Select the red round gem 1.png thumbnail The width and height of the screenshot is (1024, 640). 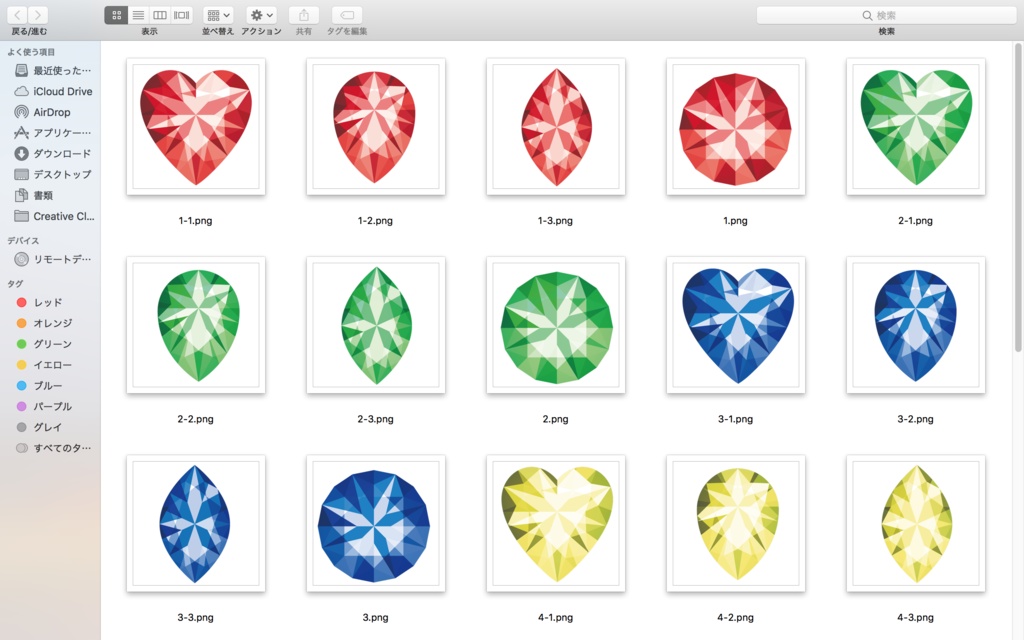click(x=735, y=127)
